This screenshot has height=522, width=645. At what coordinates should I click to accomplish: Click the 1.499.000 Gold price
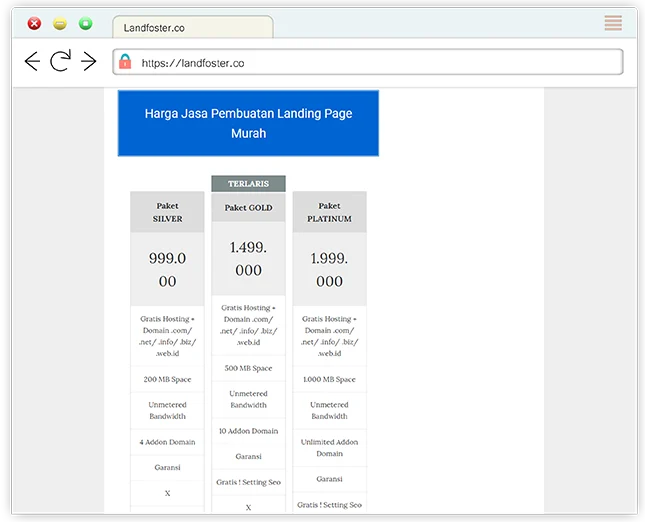click(x=248, y=258)
